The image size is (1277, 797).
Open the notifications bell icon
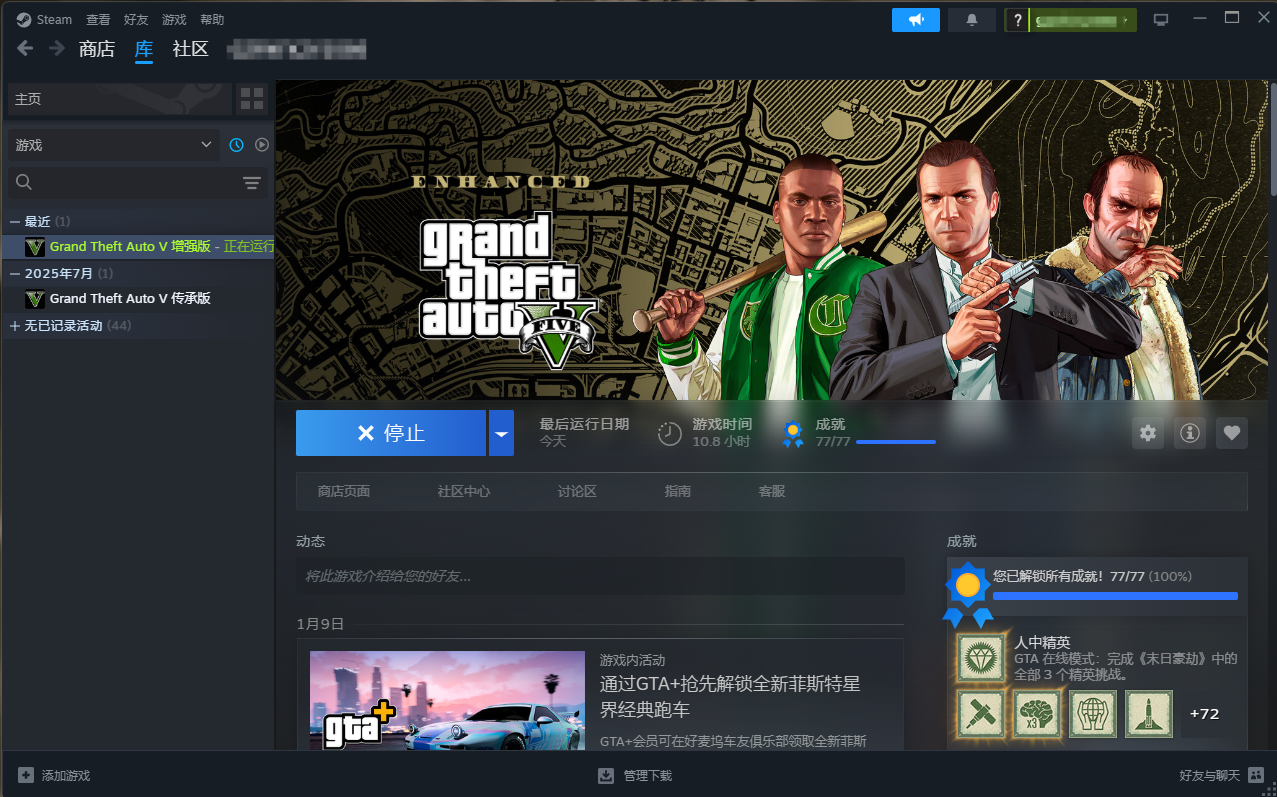coord(971,20)
